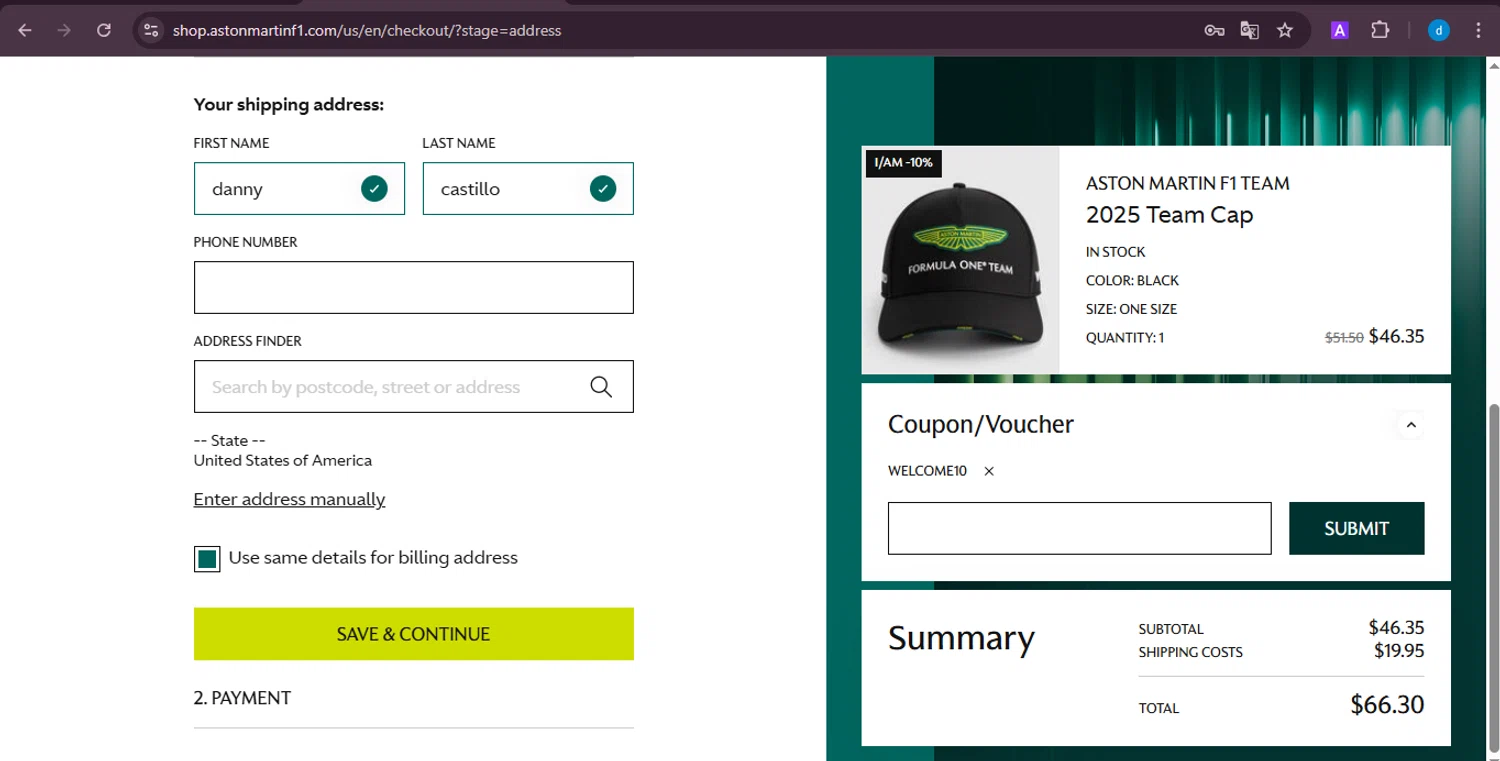Click the IN STOCK label
Screen dimensions: 1500x761
tap(1116, 252)
